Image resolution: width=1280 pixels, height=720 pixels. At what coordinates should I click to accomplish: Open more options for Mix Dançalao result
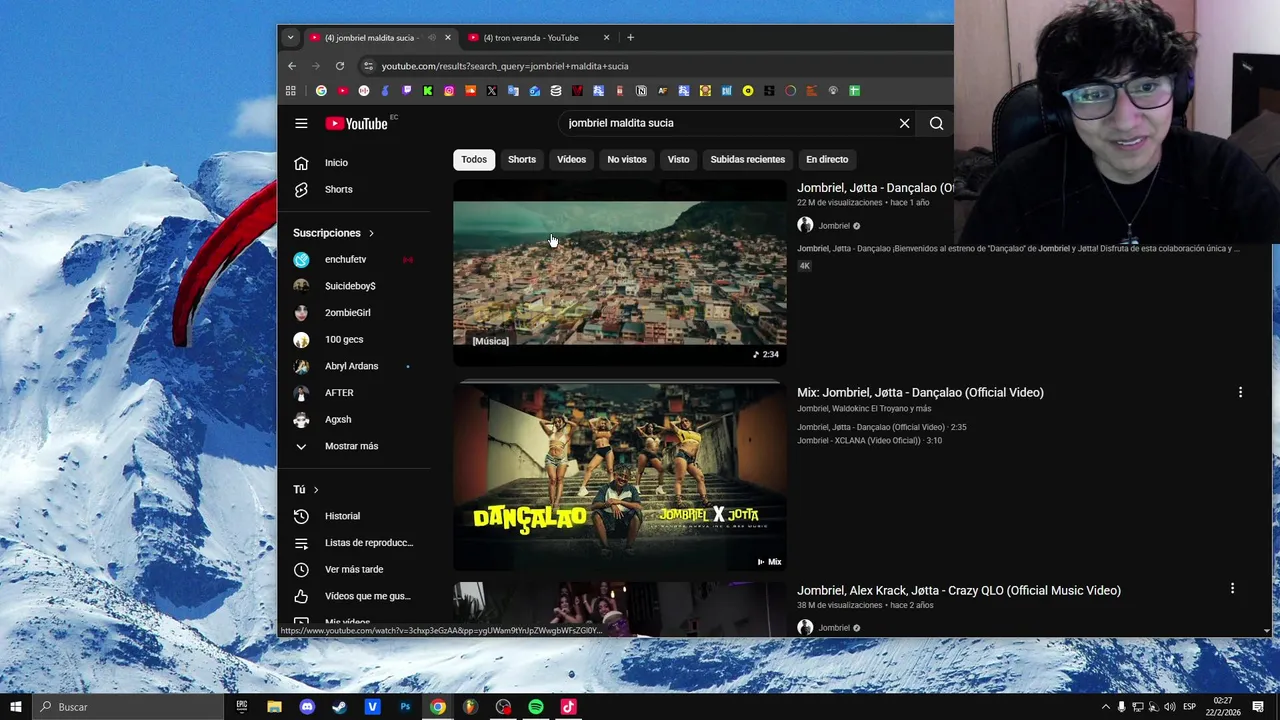(x=1240, y=393)
